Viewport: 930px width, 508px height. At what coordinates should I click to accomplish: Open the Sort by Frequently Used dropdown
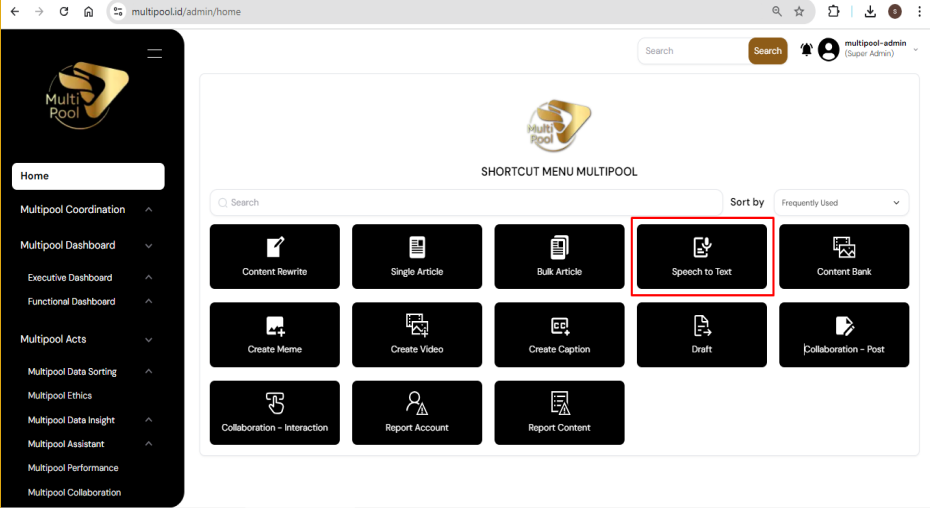click(841, 203)
